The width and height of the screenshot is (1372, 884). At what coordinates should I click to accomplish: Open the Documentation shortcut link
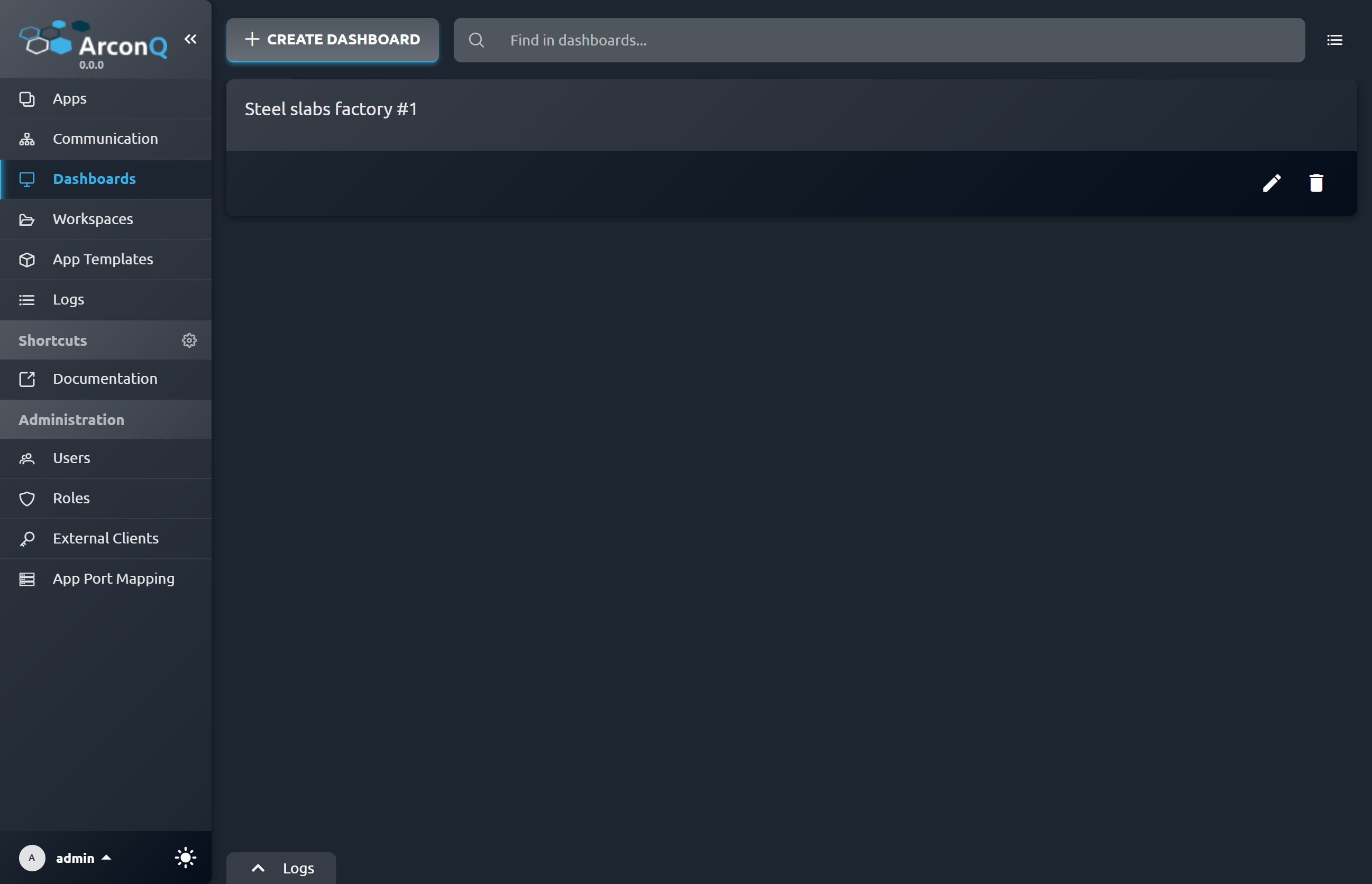[x=105, y=379]
